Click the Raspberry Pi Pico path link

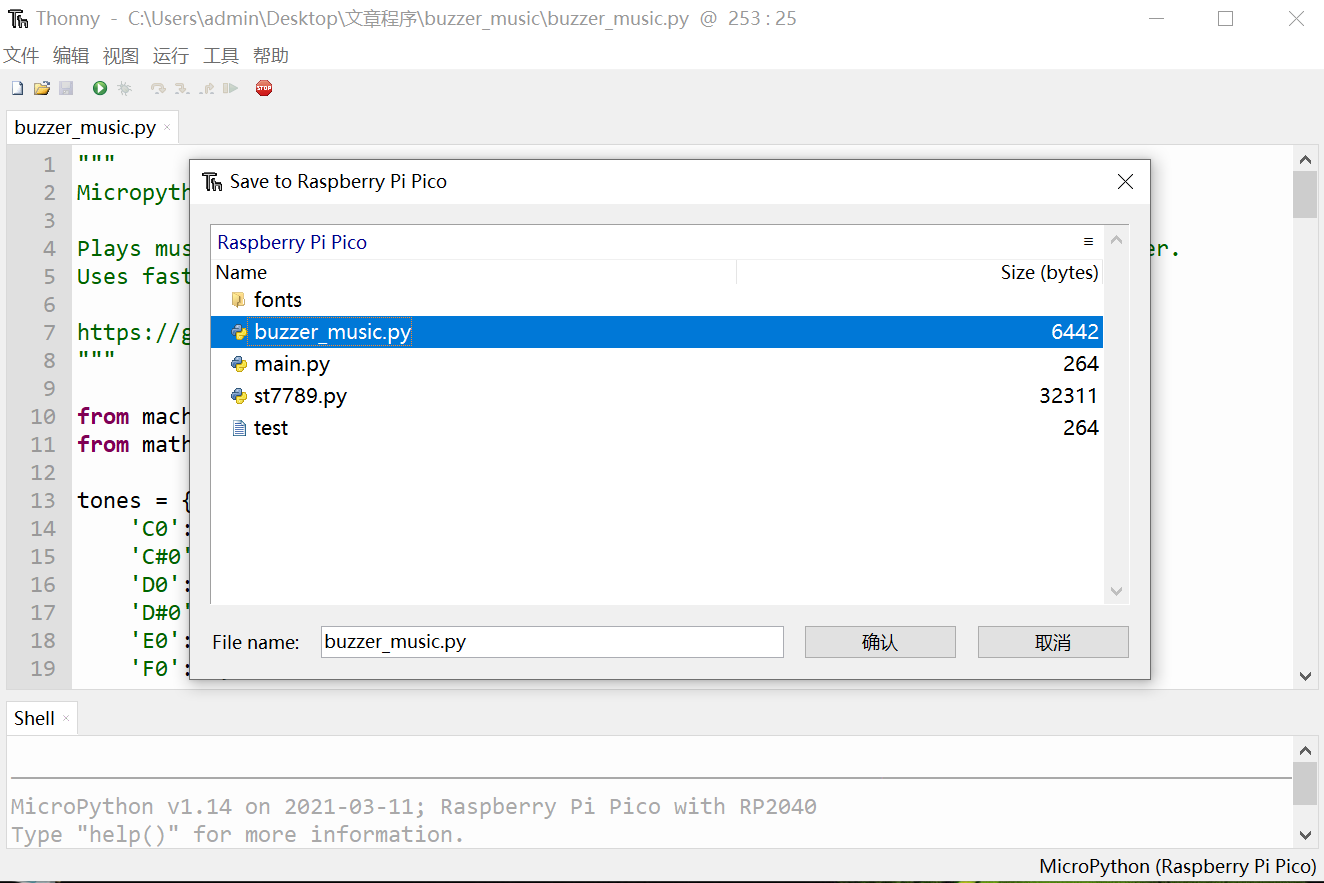(292, 242)
